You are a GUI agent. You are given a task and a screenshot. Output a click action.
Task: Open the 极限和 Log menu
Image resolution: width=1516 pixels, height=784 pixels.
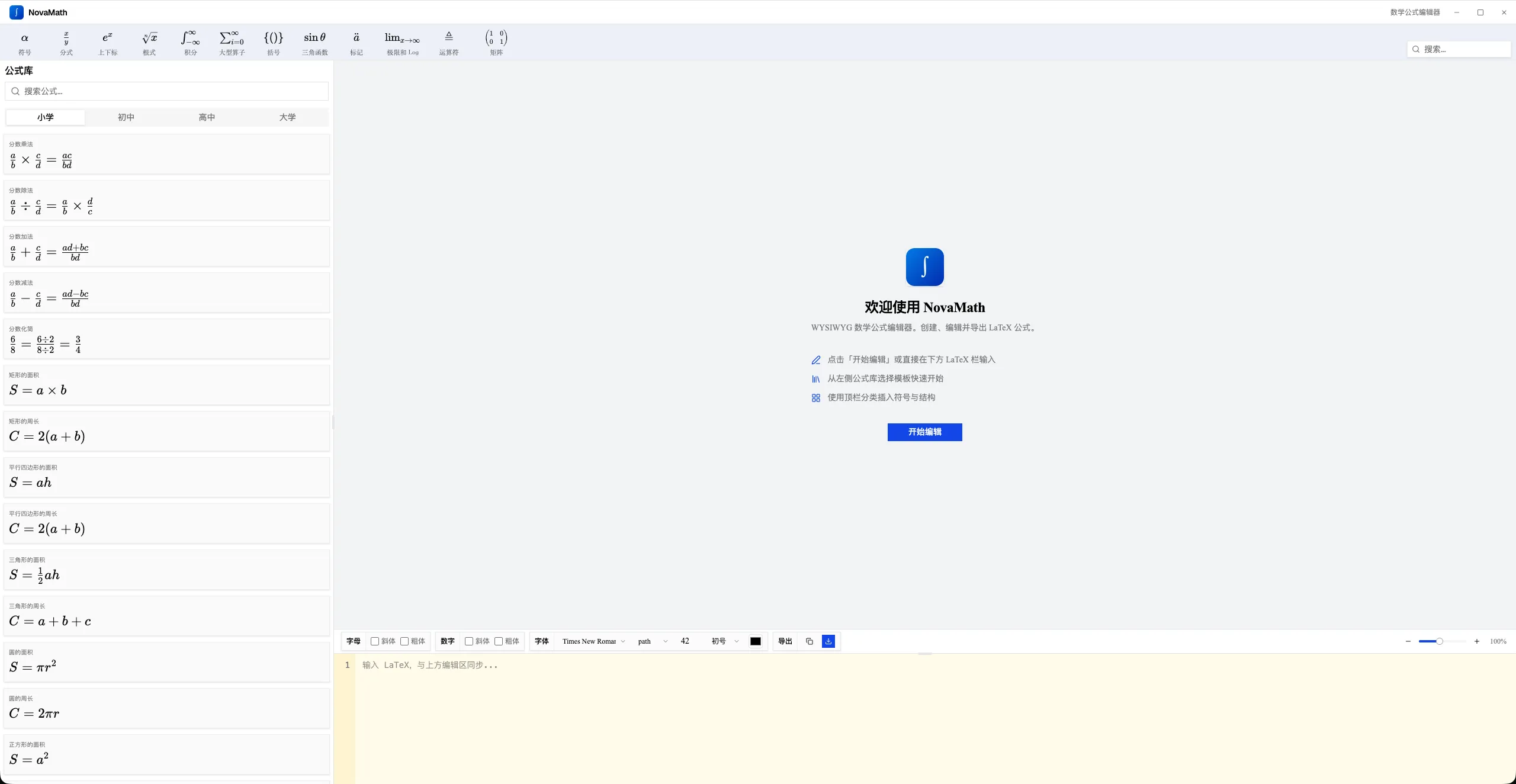(x=402, y=43)
